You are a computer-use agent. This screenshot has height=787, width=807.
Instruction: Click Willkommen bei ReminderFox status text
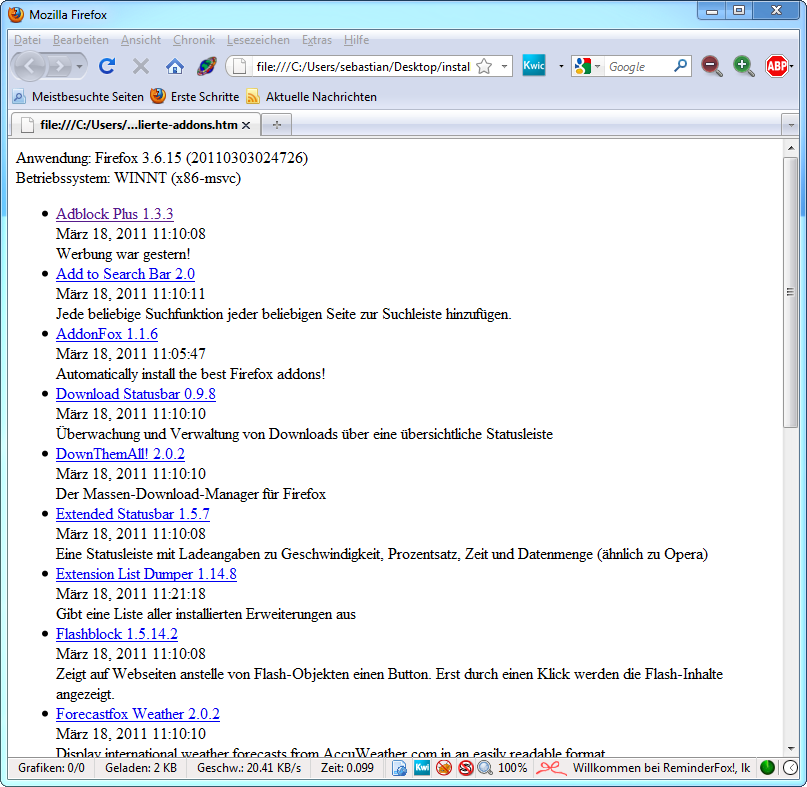(x=662, y=768)
